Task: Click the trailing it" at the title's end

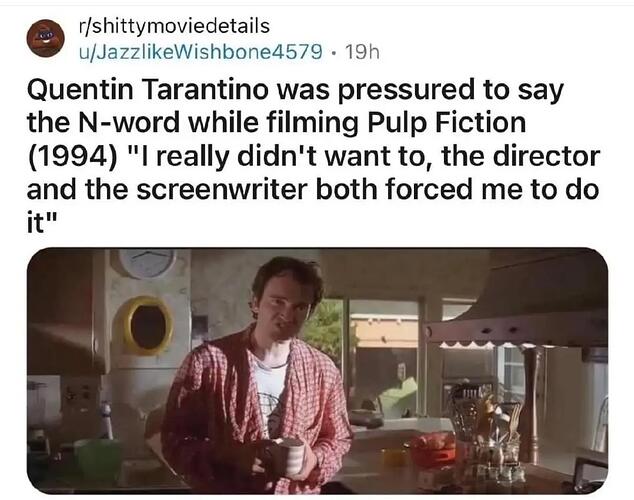Action: pos(42,223)
